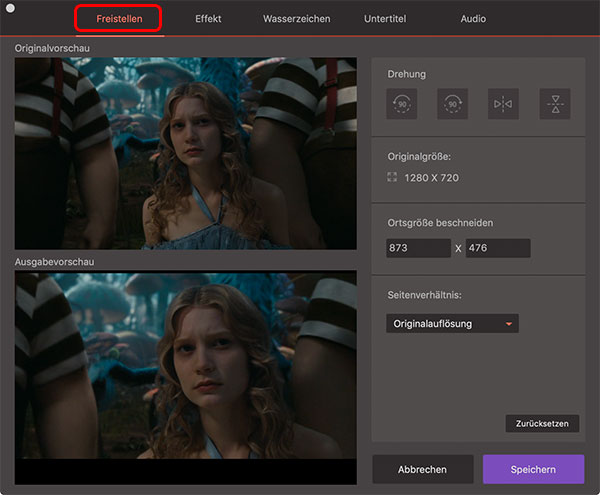
Task: Click the Ausgabevorschau output preview
Action: (186, 378)
